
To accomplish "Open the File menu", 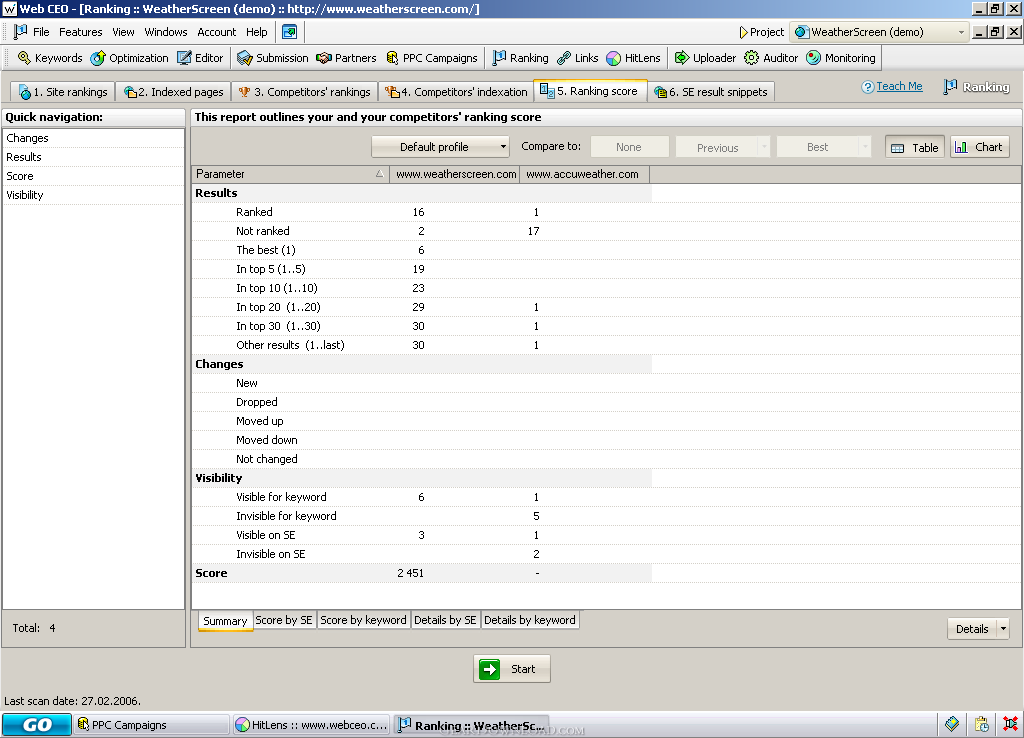I will click(x=41, y=32).
